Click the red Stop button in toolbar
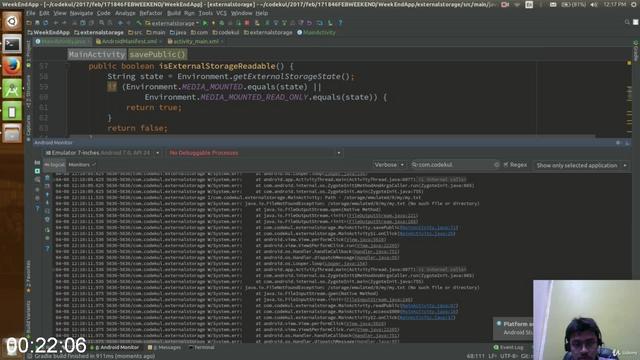The image size is (640, 360). point(247,23)
